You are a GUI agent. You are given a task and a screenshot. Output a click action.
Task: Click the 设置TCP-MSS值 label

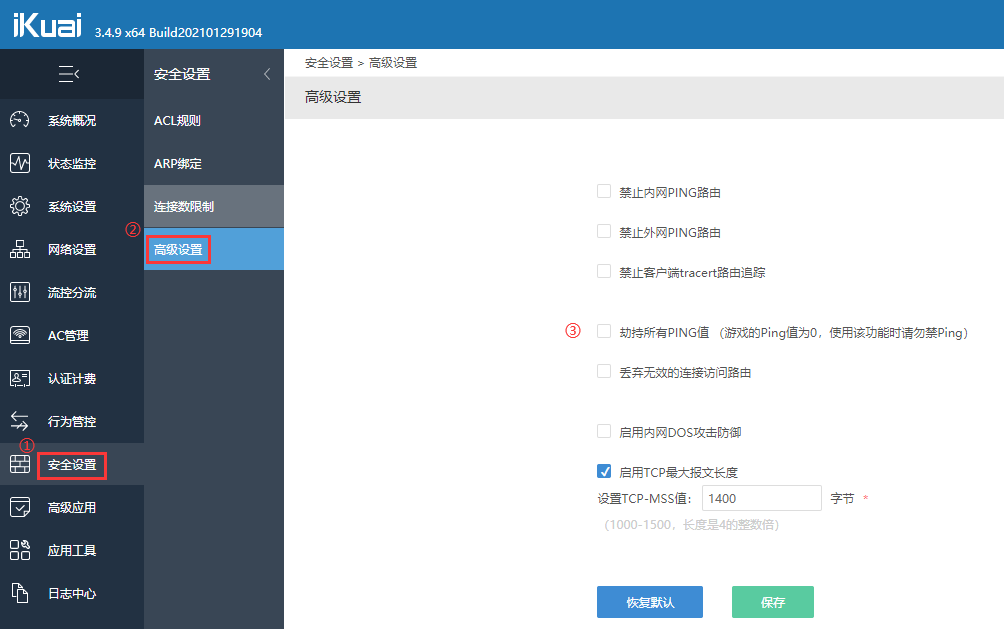click(645, 498)
